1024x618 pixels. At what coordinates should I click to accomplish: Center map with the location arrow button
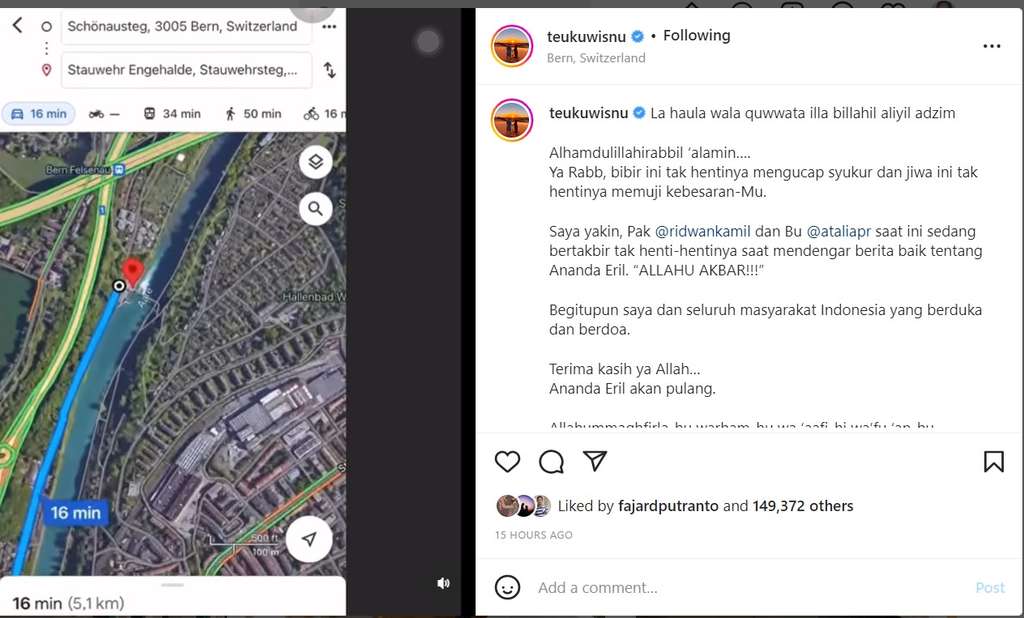[x=309, y=539]
